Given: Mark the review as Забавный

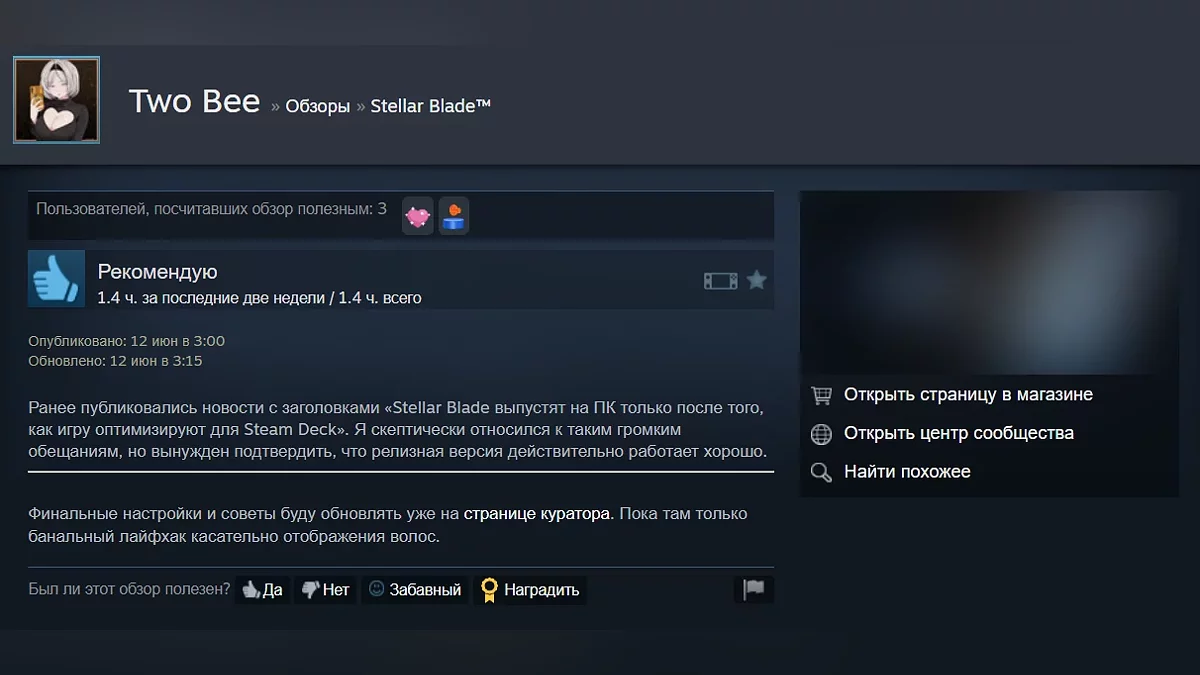Looking at the screenshot, I should pyautogui.click(x=414, y=590).
